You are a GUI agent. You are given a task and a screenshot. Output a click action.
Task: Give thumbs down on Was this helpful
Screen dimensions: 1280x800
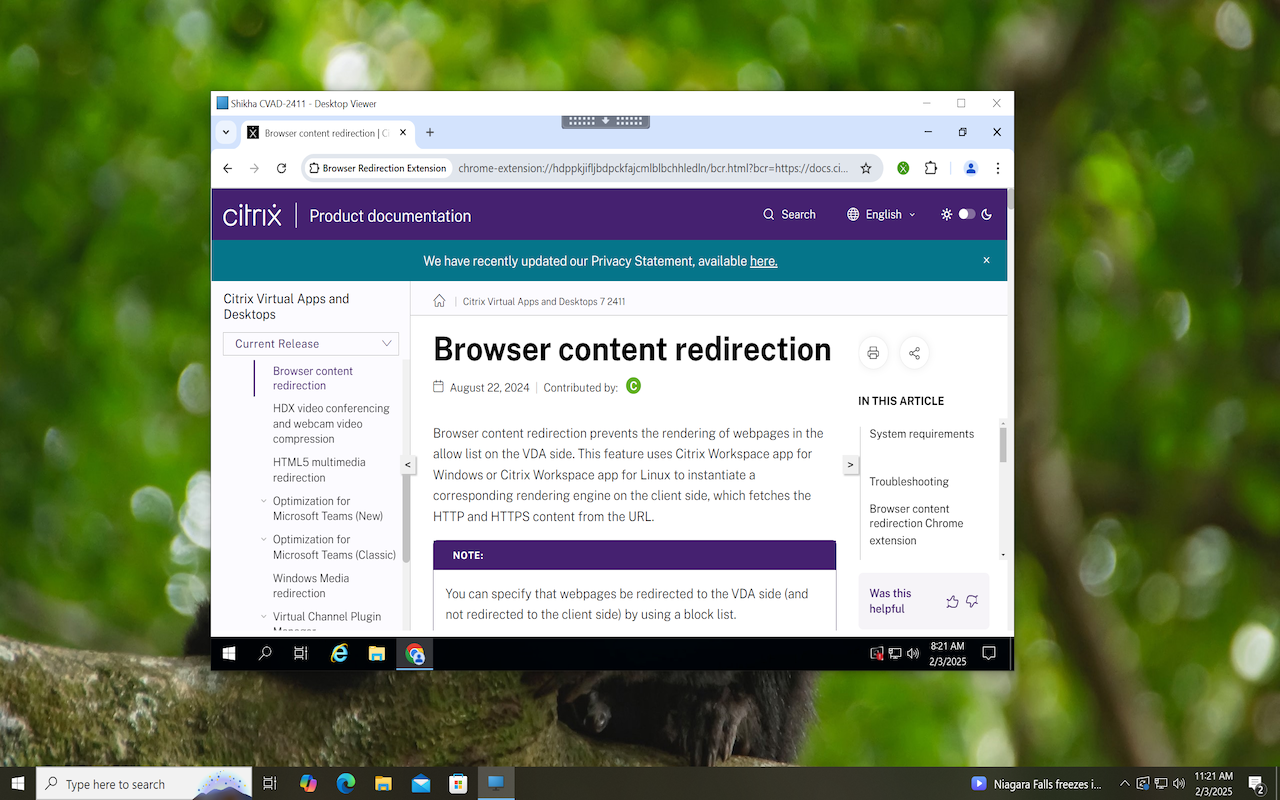tap(971, 601)
